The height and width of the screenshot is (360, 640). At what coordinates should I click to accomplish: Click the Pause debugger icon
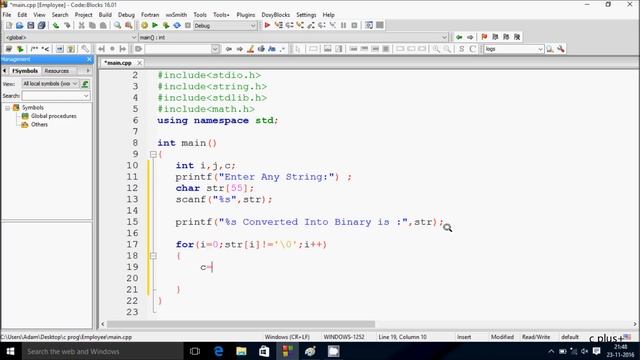344,25
